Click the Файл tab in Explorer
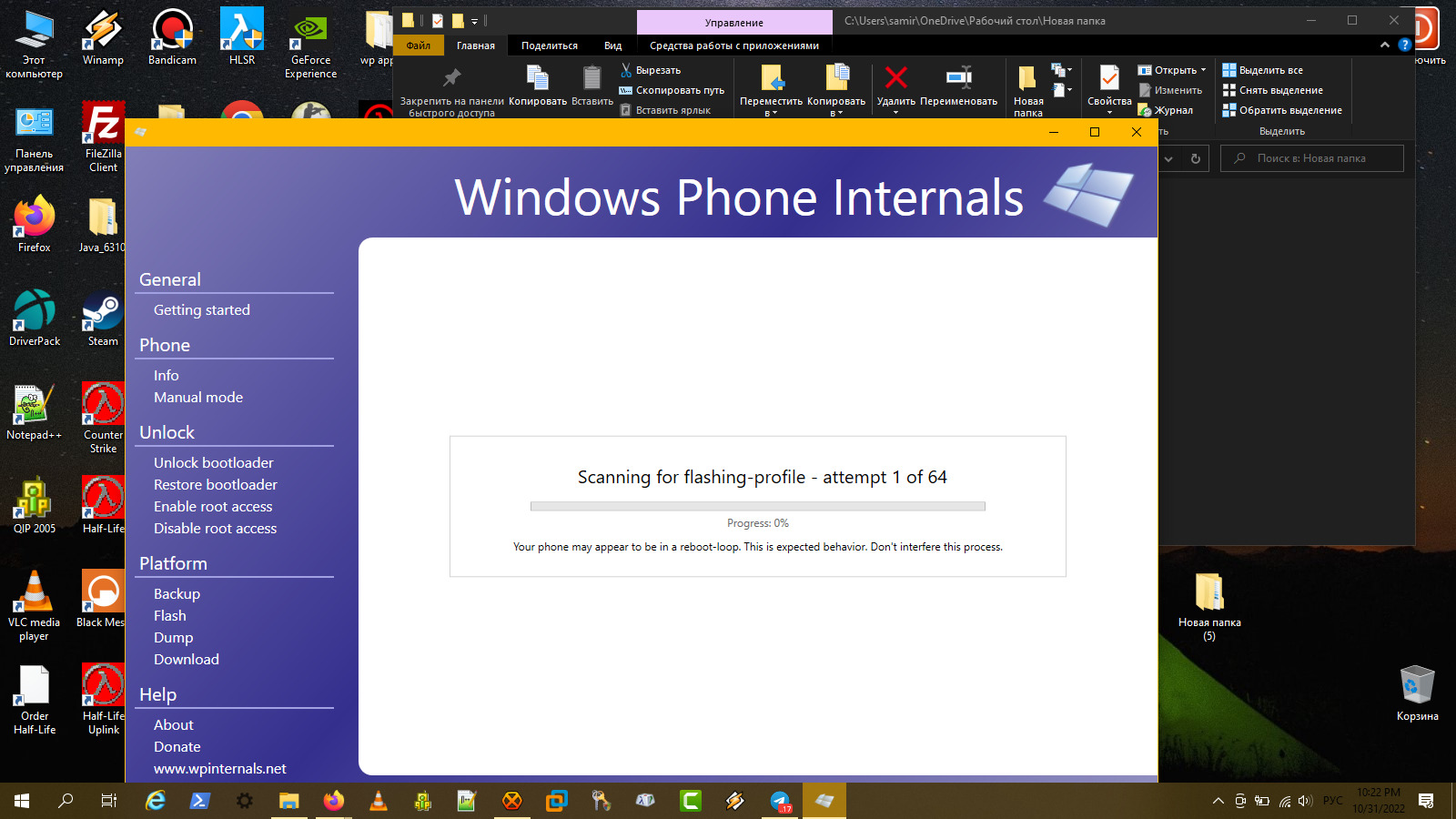 419,45
